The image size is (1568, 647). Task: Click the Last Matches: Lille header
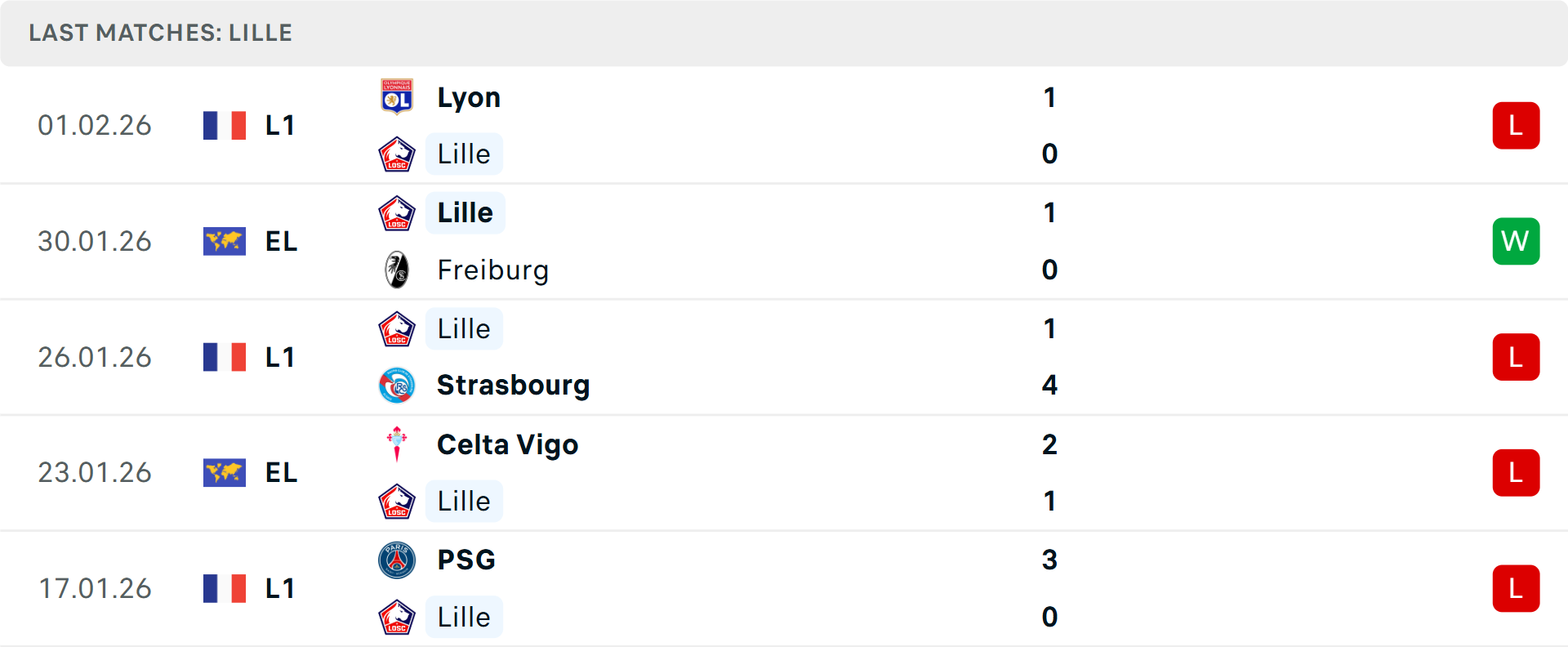(161, 33)
